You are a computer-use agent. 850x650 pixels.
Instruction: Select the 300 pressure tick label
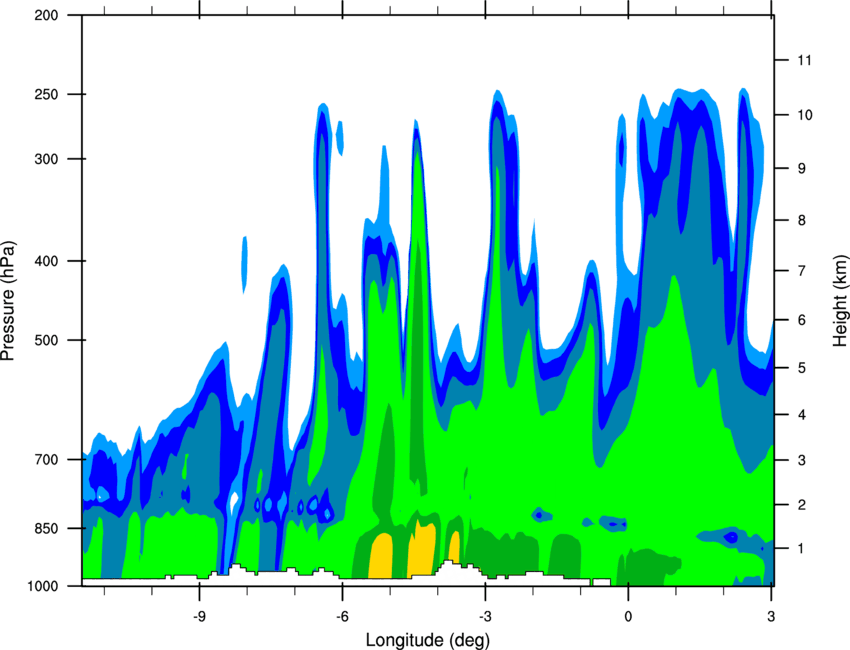click(47, 159)
